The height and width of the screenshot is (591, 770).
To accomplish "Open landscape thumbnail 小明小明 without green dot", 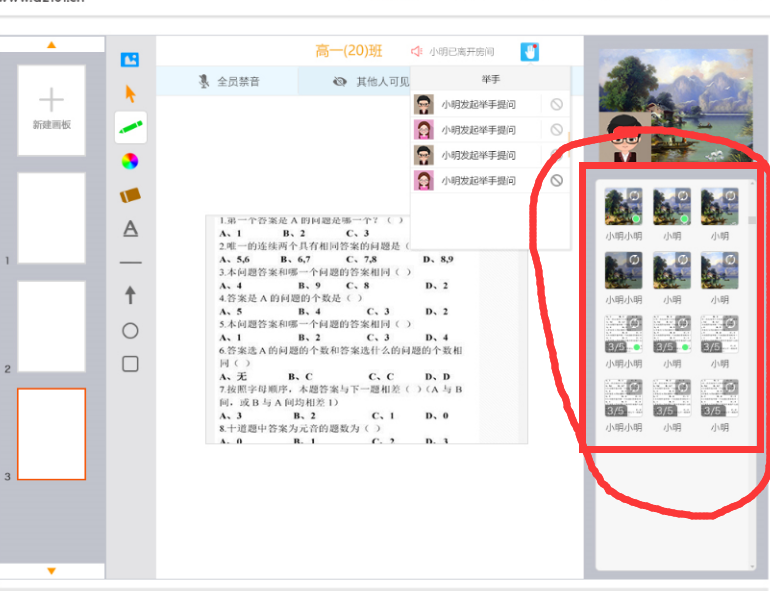I will point(623,270).
